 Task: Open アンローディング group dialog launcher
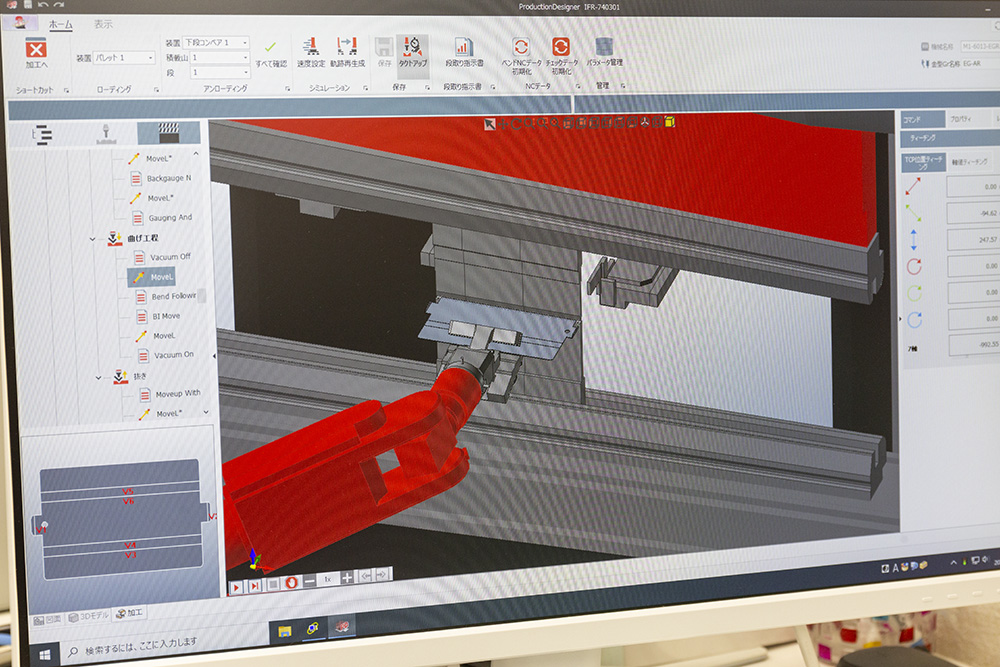pyautogui.click(x=288, y=89)
